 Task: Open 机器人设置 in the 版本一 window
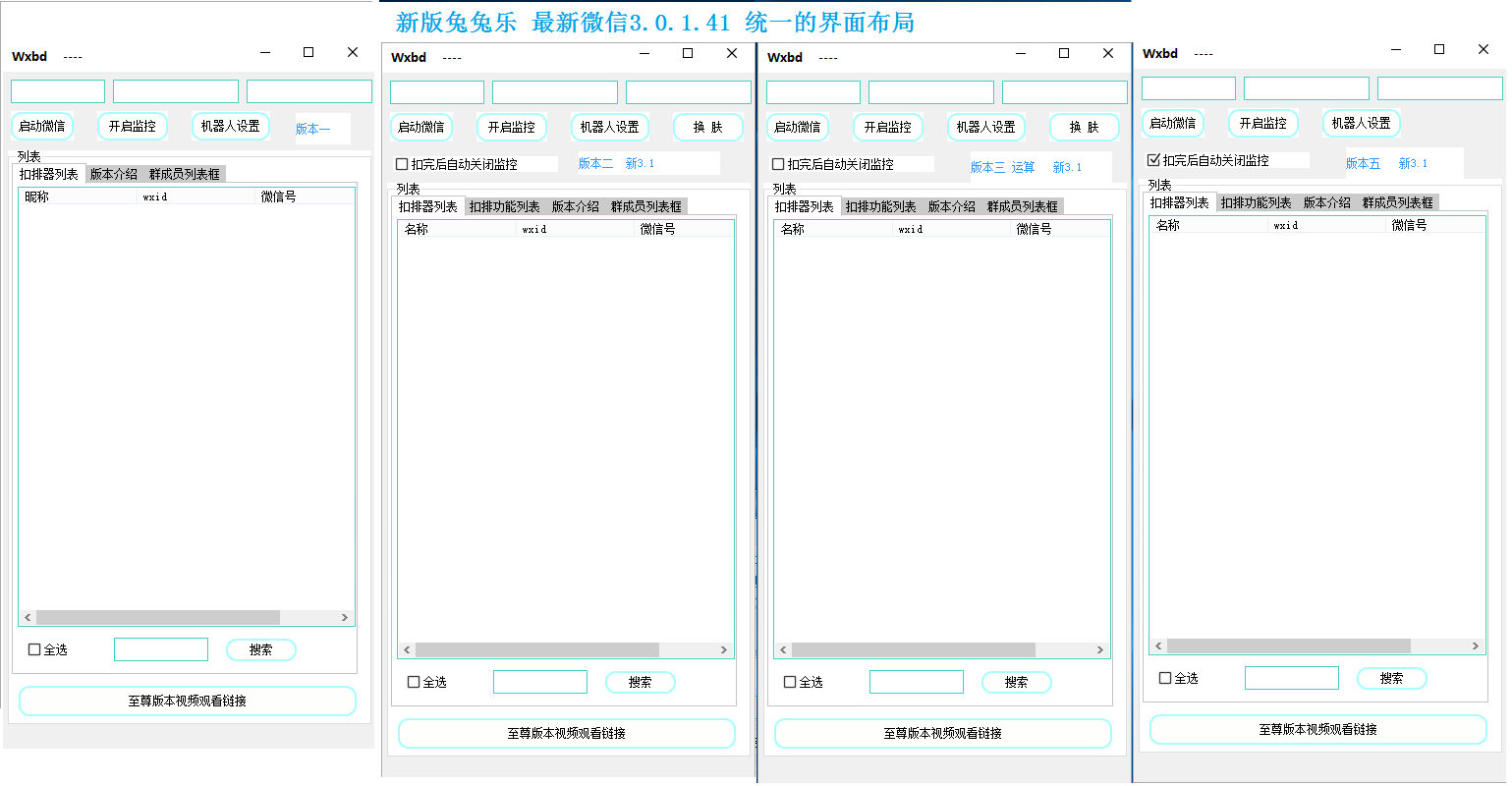pyautogui.click(x=231, y=127)
